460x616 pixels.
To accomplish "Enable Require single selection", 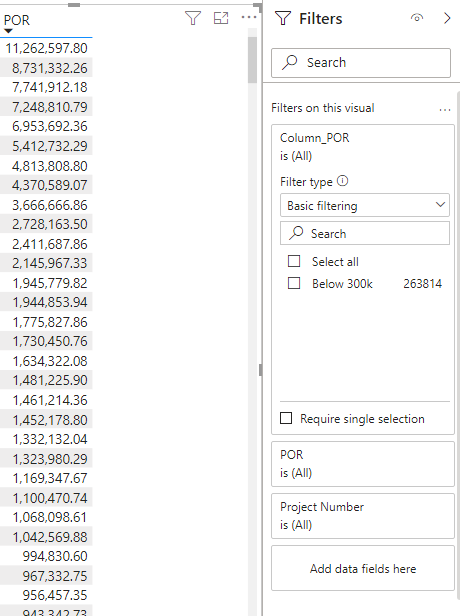I will pyautogui.click(x=286, y=418).
